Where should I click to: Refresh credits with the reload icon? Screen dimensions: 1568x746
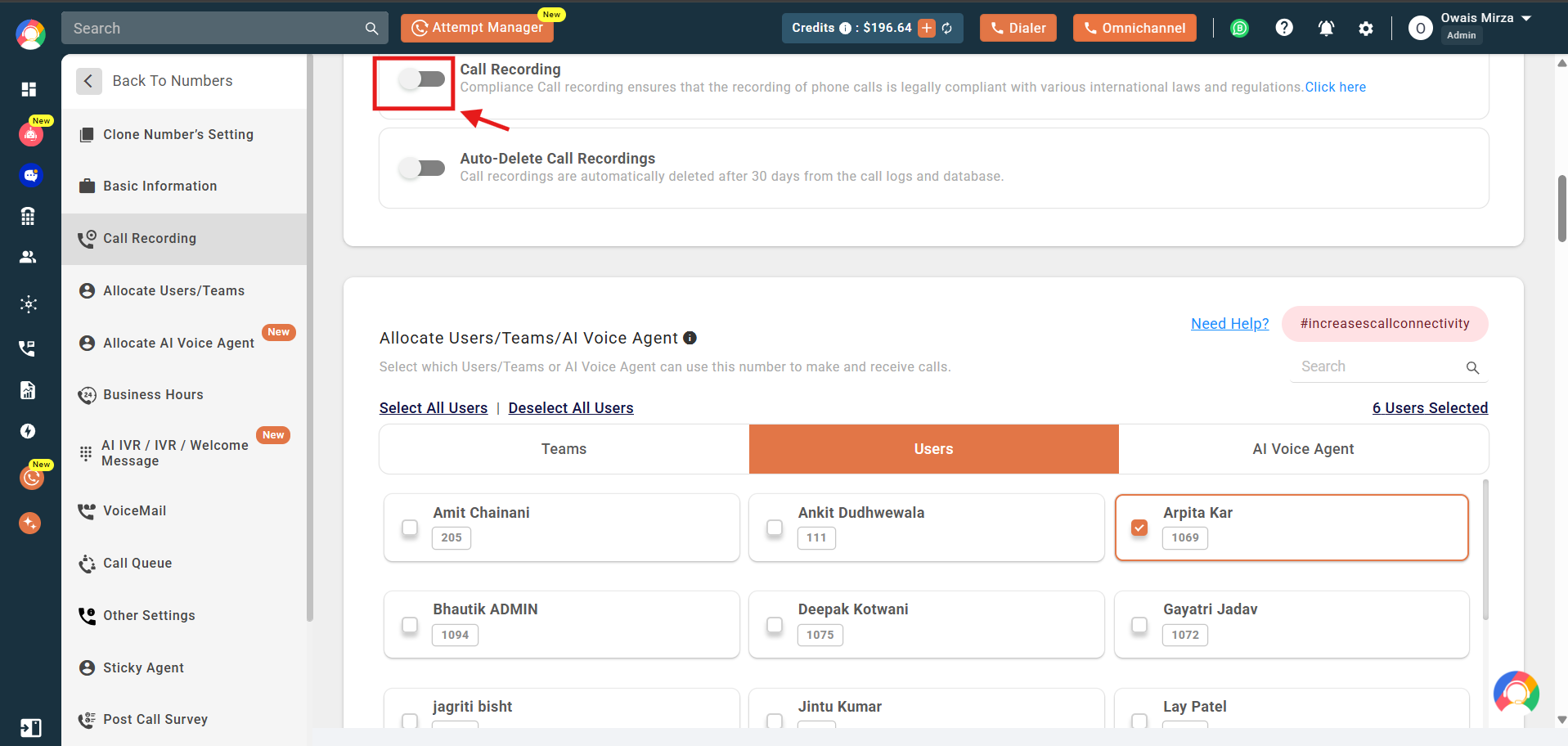947,29
